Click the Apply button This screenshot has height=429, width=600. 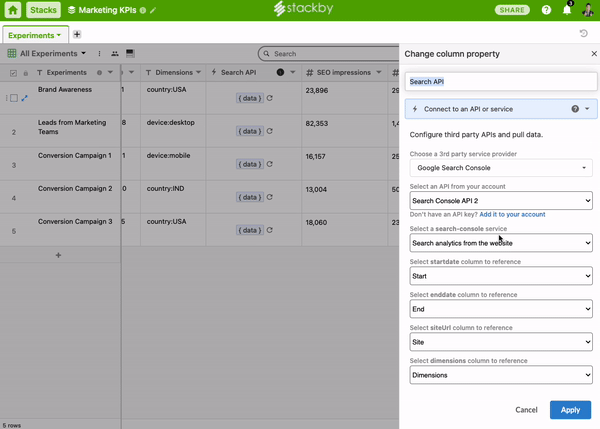pyautogui.click(x=570, y=410)
